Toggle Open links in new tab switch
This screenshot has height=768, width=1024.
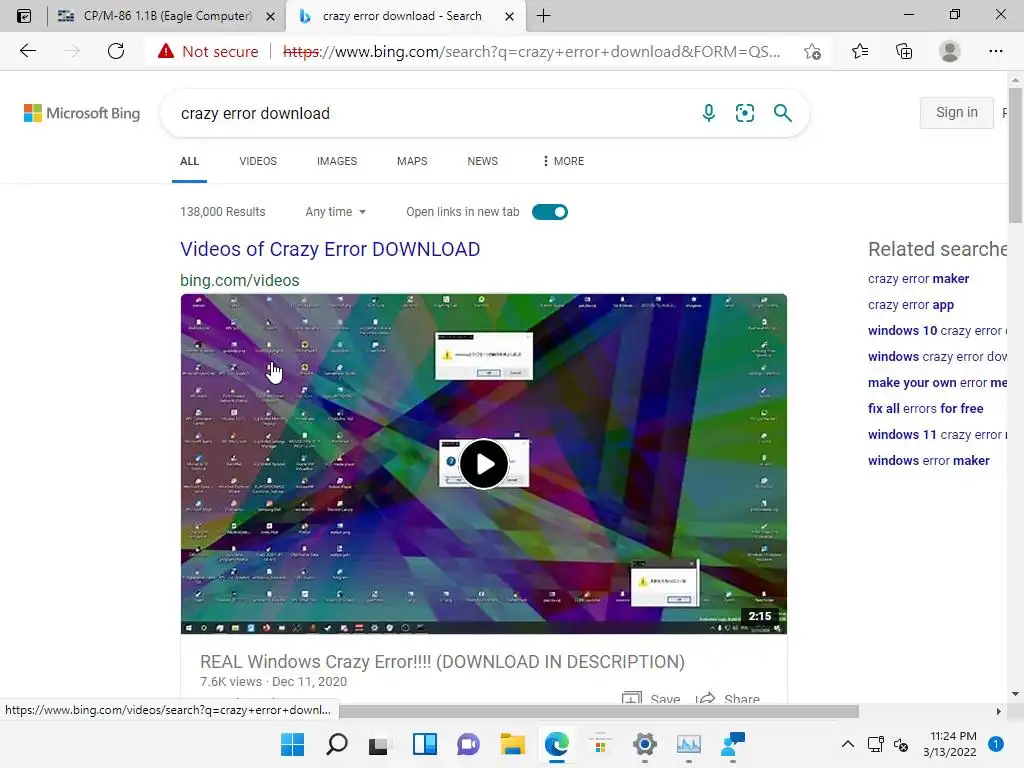tap(550, 212)
